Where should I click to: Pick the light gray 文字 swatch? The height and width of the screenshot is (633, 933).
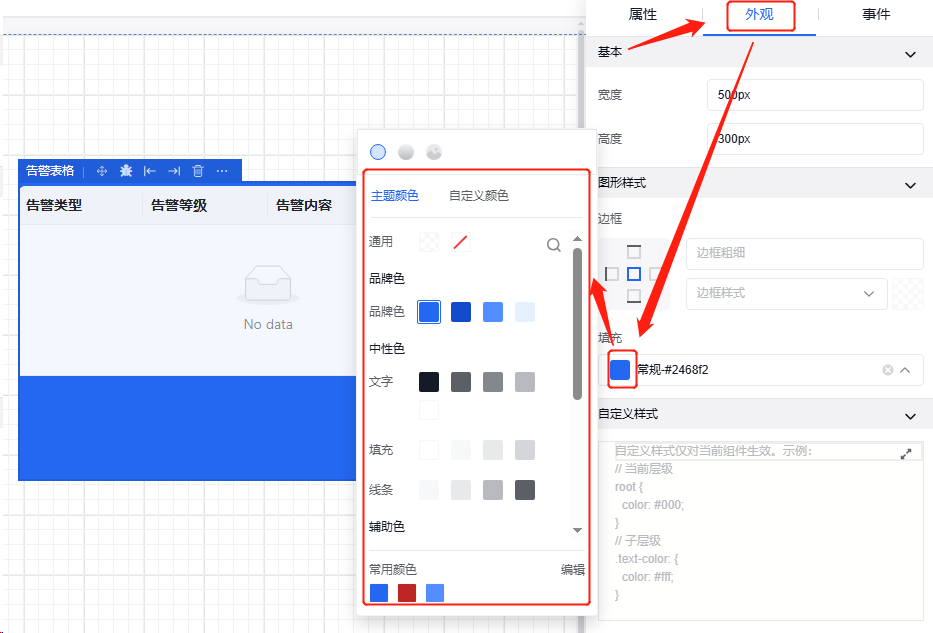pyautogui.click(x=525, y=382)
